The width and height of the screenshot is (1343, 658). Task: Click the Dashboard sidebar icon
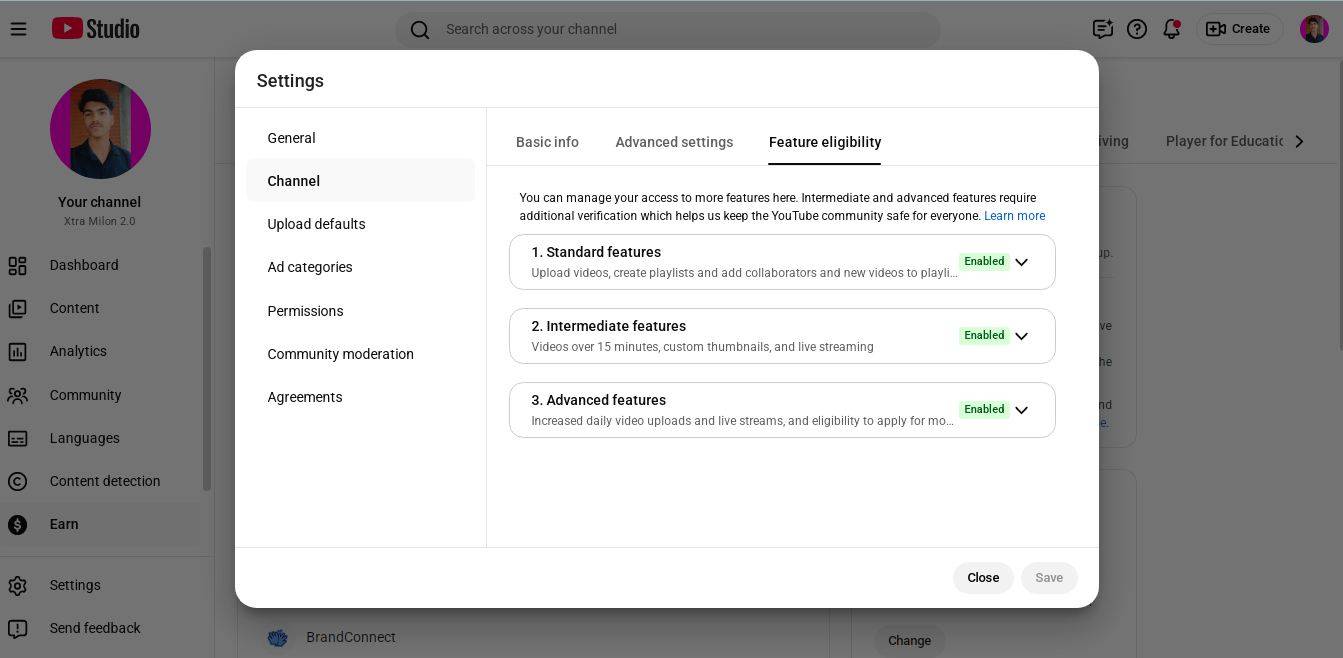18,265
